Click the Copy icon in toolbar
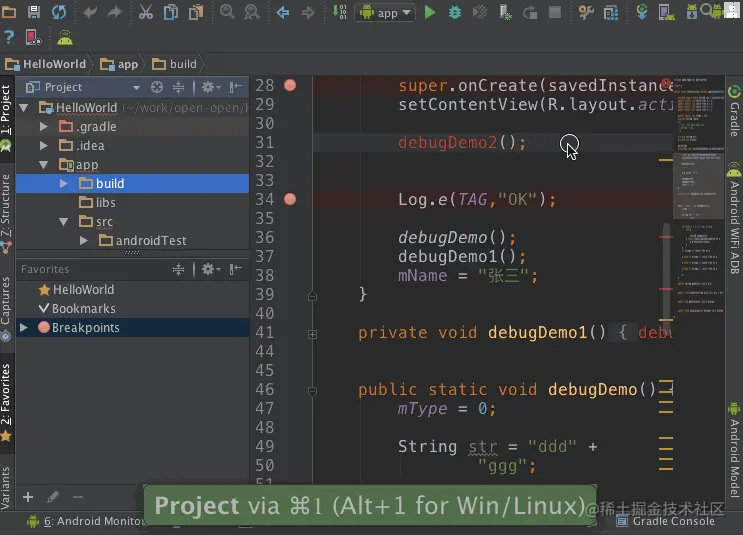Screen dimensions: 743x535 click(171, 12)
